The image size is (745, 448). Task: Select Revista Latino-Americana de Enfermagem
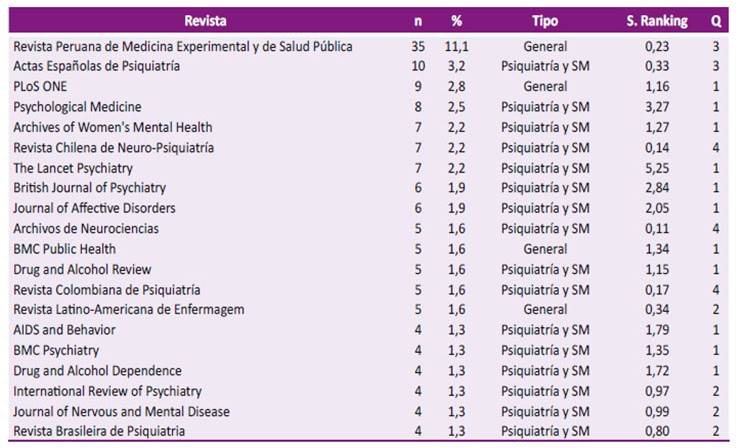tap(128, 310)
